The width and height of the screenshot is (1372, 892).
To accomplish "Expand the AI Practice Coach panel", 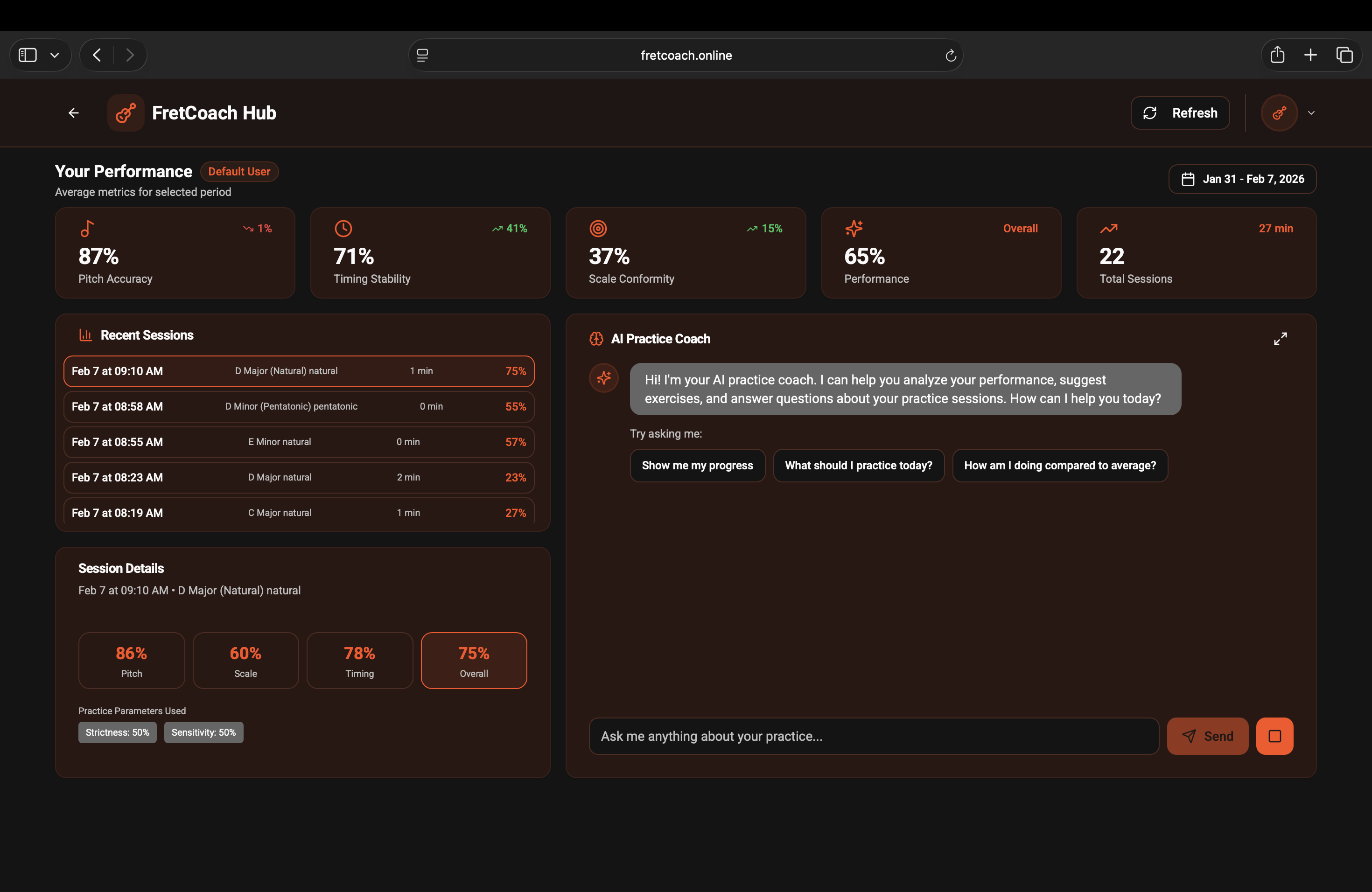I will click(1280, 339).
